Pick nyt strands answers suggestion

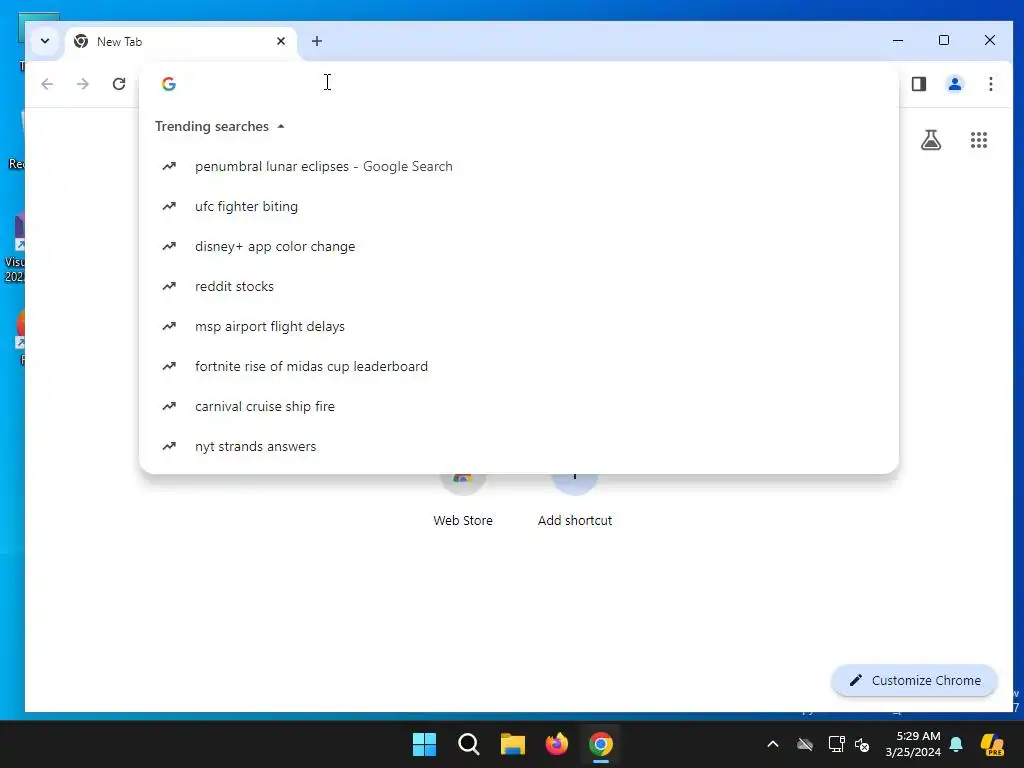coord(519,446)
